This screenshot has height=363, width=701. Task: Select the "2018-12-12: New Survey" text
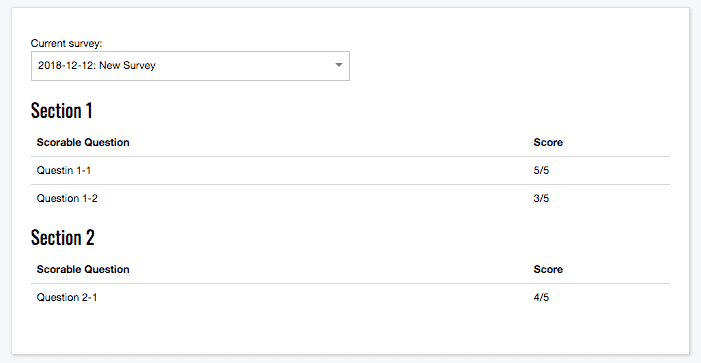tap(97, 65)
